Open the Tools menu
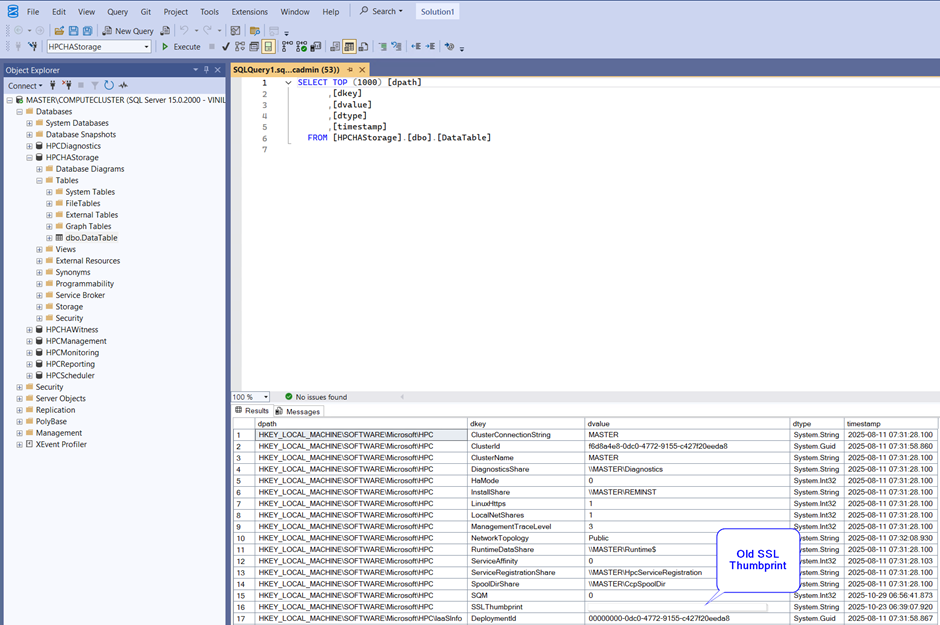The image size is (940, 625). tap(209, 12)
